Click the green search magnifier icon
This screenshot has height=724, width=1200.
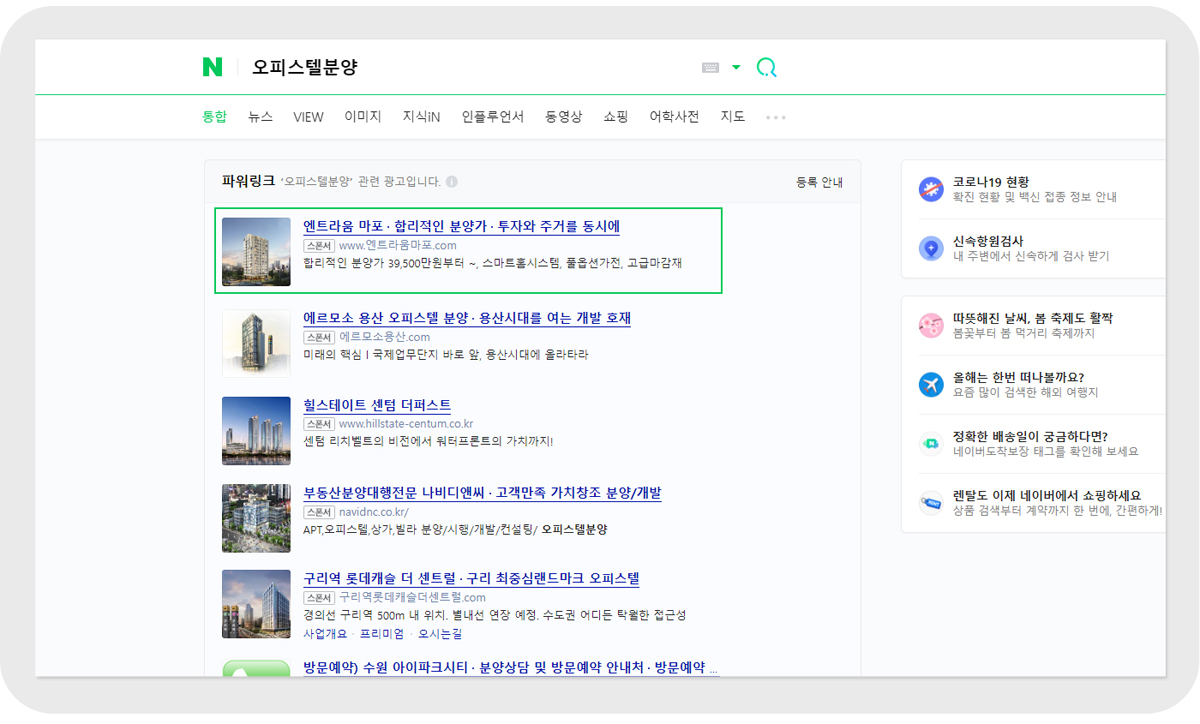coord(767,68)
